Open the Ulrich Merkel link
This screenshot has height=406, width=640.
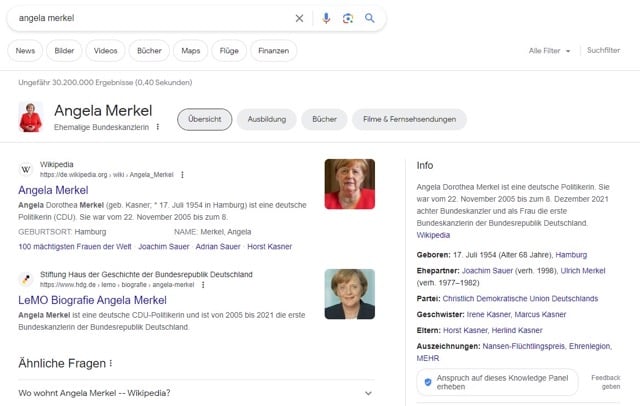(x=583, y=271)
